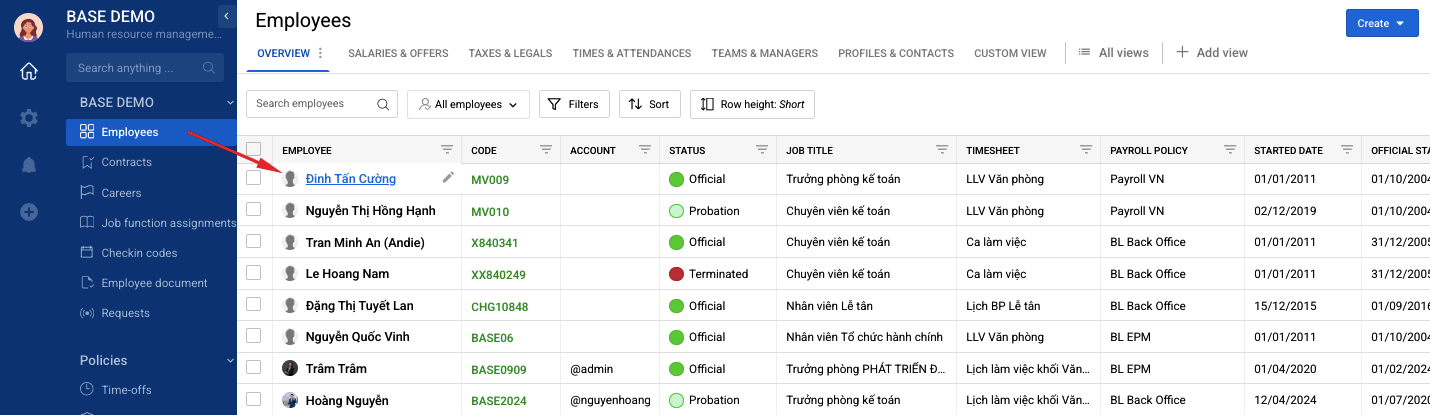
Task: Click the Hoàng Nguyễn avatar photo
Action: coord(290,400)
